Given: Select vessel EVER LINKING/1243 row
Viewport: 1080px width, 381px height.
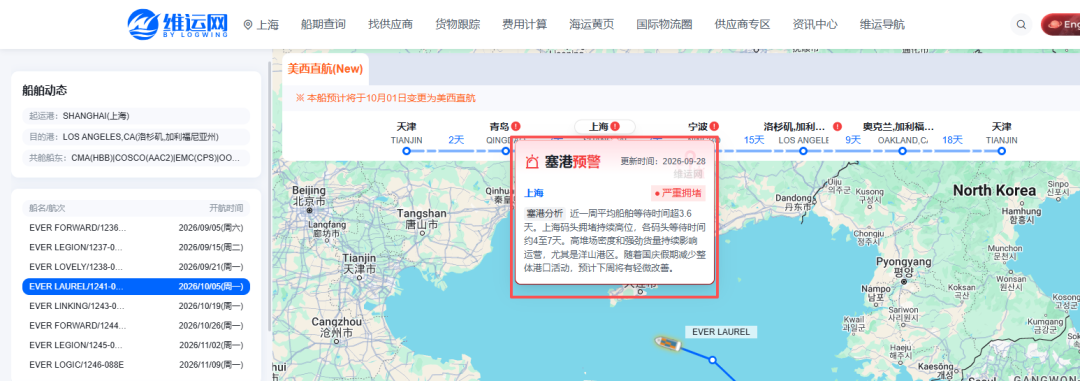Looking at the screenshot, I should [x=136, y=306].
